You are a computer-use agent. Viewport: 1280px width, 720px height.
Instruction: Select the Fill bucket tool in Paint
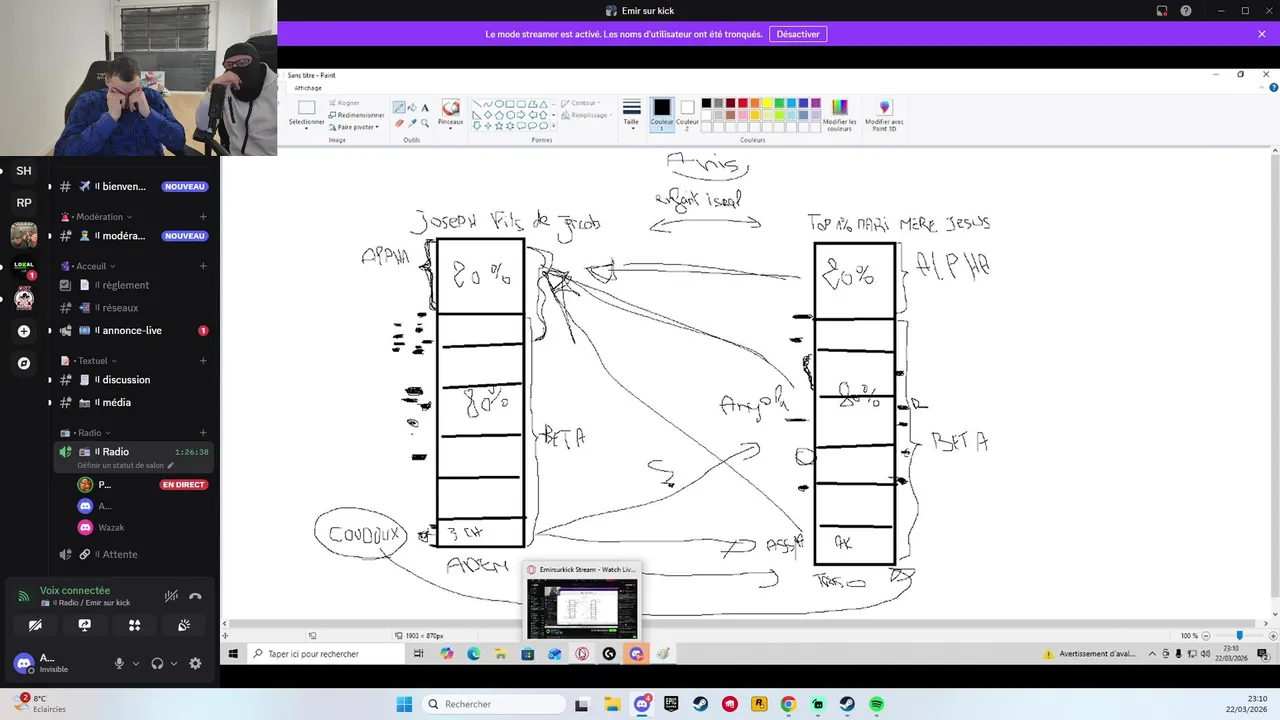coord(412,108)
